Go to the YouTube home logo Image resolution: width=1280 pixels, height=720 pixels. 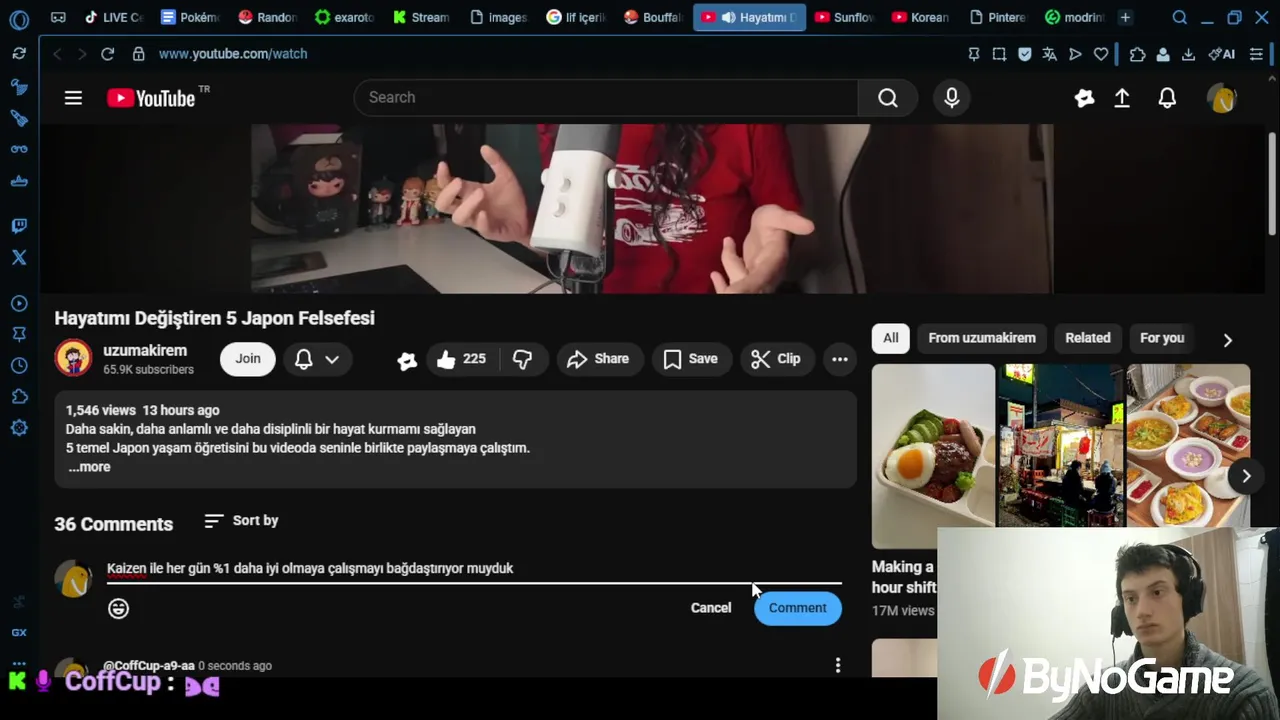[x=152, y=98]
